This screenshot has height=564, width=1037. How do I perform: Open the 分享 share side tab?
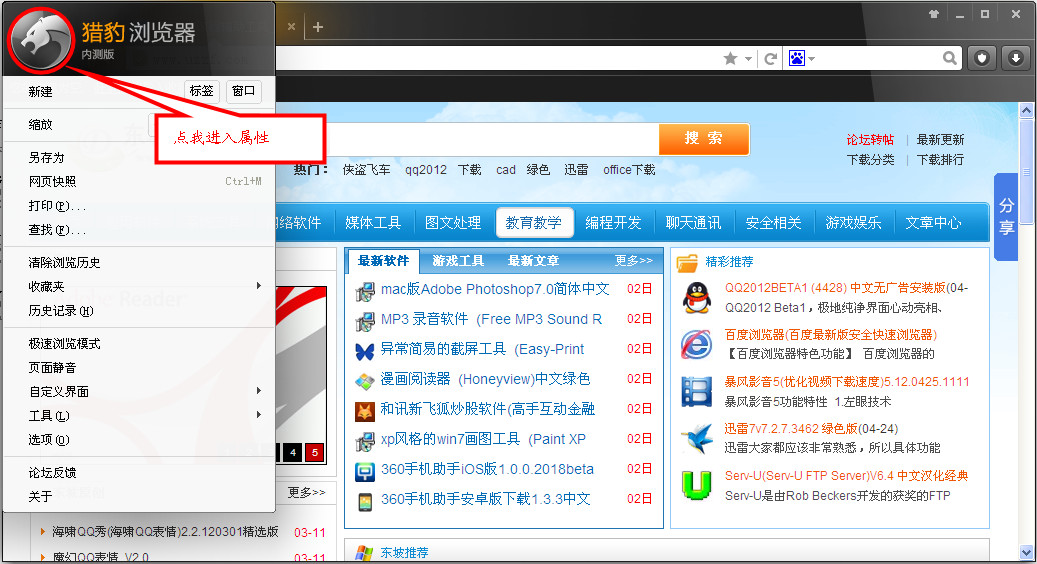(x=1006, y=216)
